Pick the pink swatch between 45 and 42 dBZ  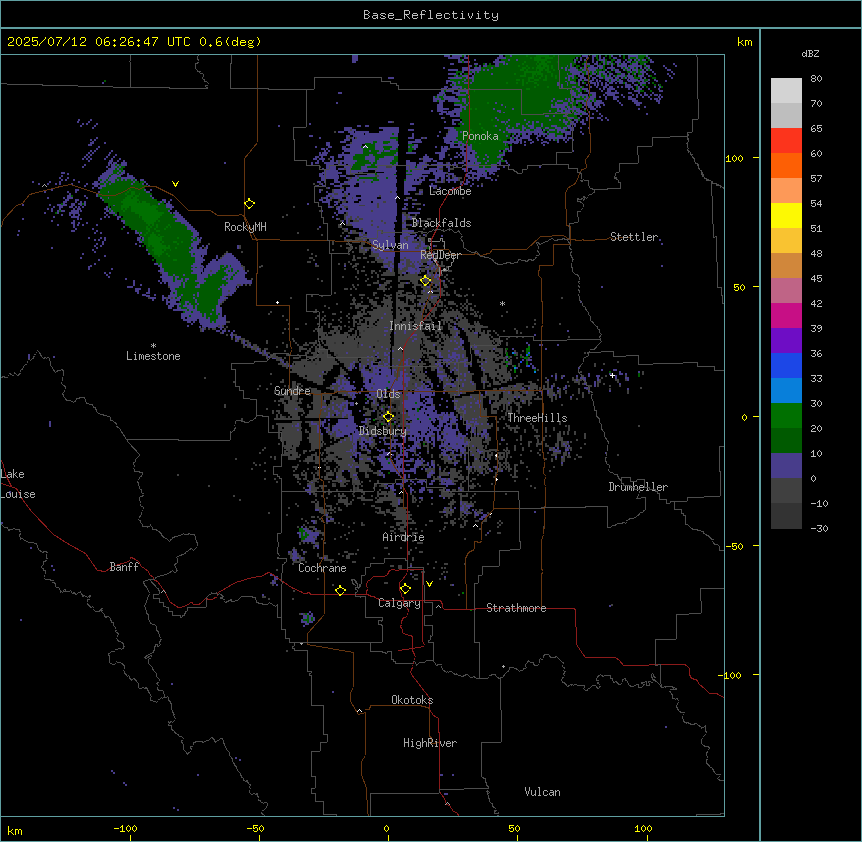pyautogui.click(x=786, y=290)
